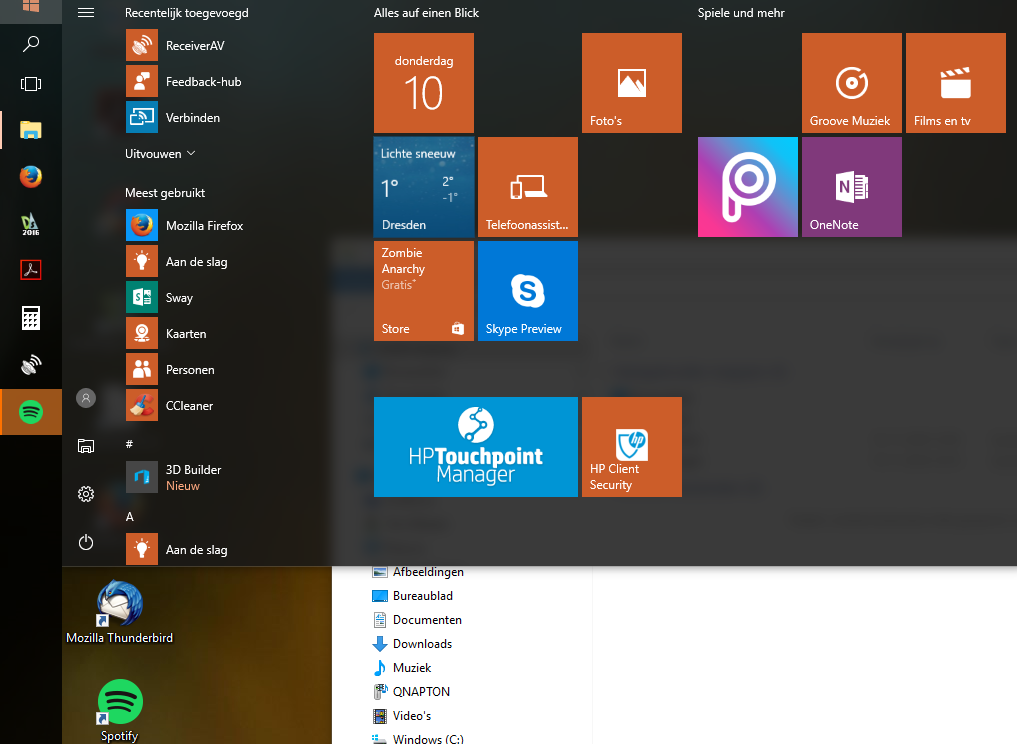
Task: Expand the Uitvouwen list
Action: coord(160,154)
